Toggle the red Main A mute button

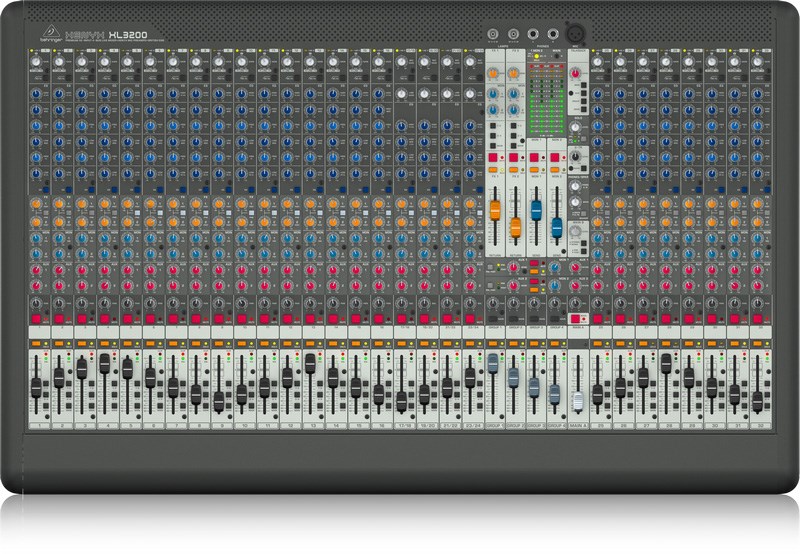(x=575, y=319)
